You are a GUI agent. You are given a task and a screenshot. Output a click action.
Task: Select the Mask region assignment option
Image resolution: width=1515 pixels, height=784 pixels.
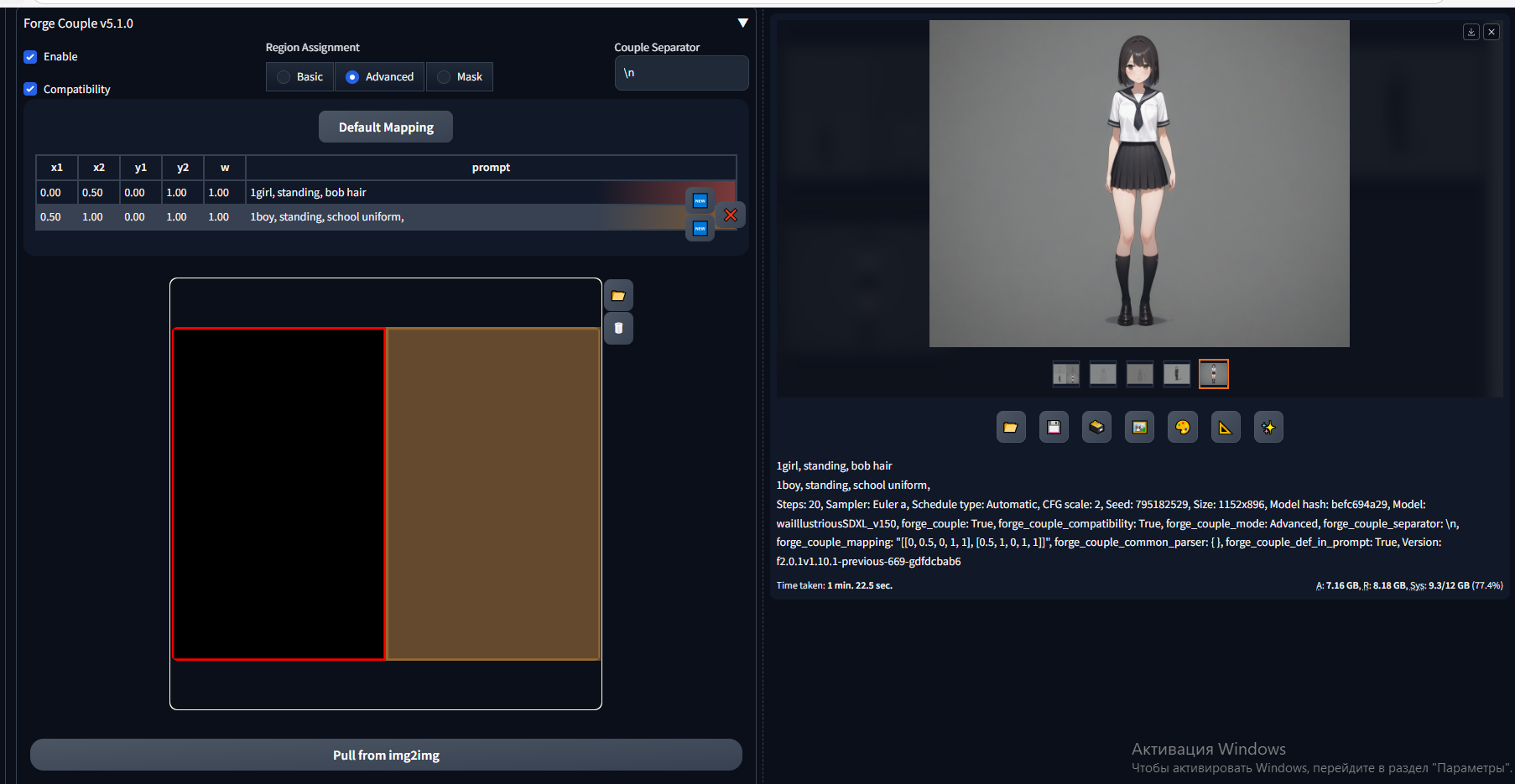tap(445, 77)
